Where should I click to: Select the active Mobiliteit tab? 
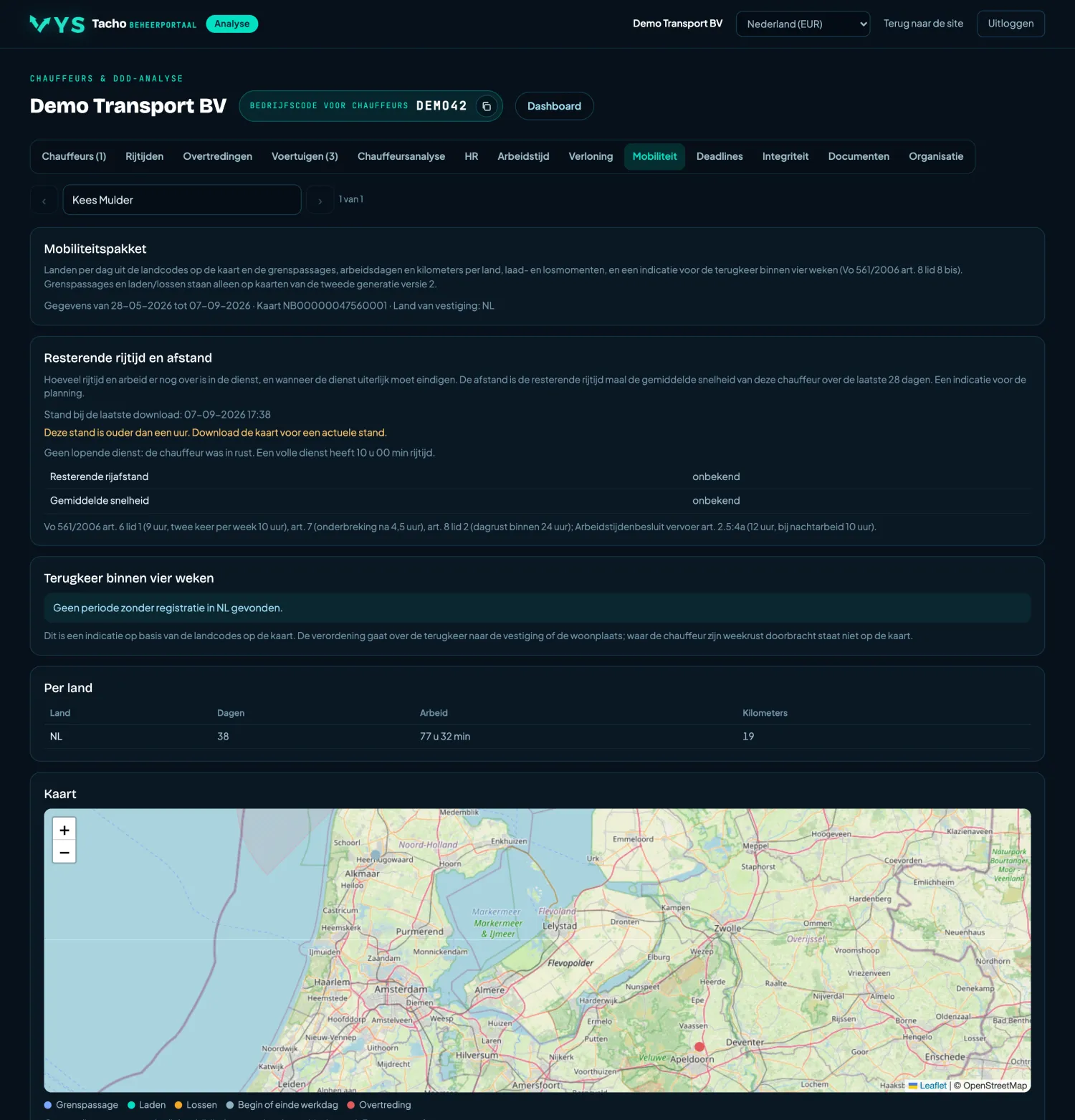[654, 156]
